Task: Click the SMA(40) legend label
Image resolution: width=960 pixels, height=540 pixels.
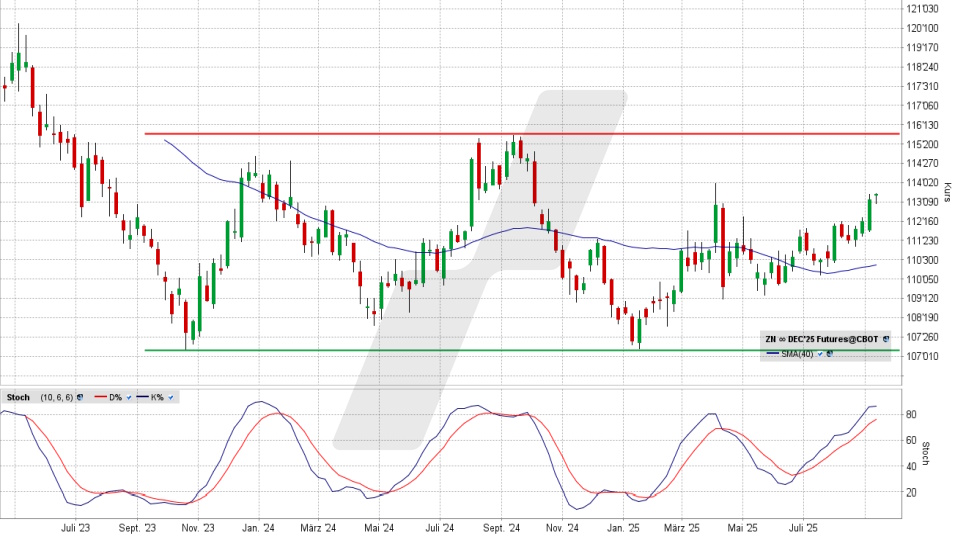Action: [797, 354]
